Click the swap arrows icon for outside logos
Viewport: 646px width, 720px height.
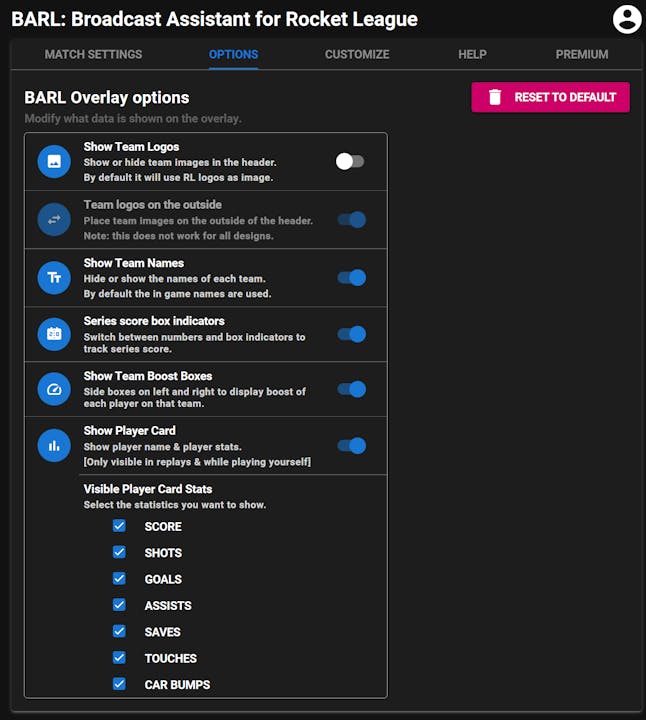pyautogui.click(x=54, y=219)
